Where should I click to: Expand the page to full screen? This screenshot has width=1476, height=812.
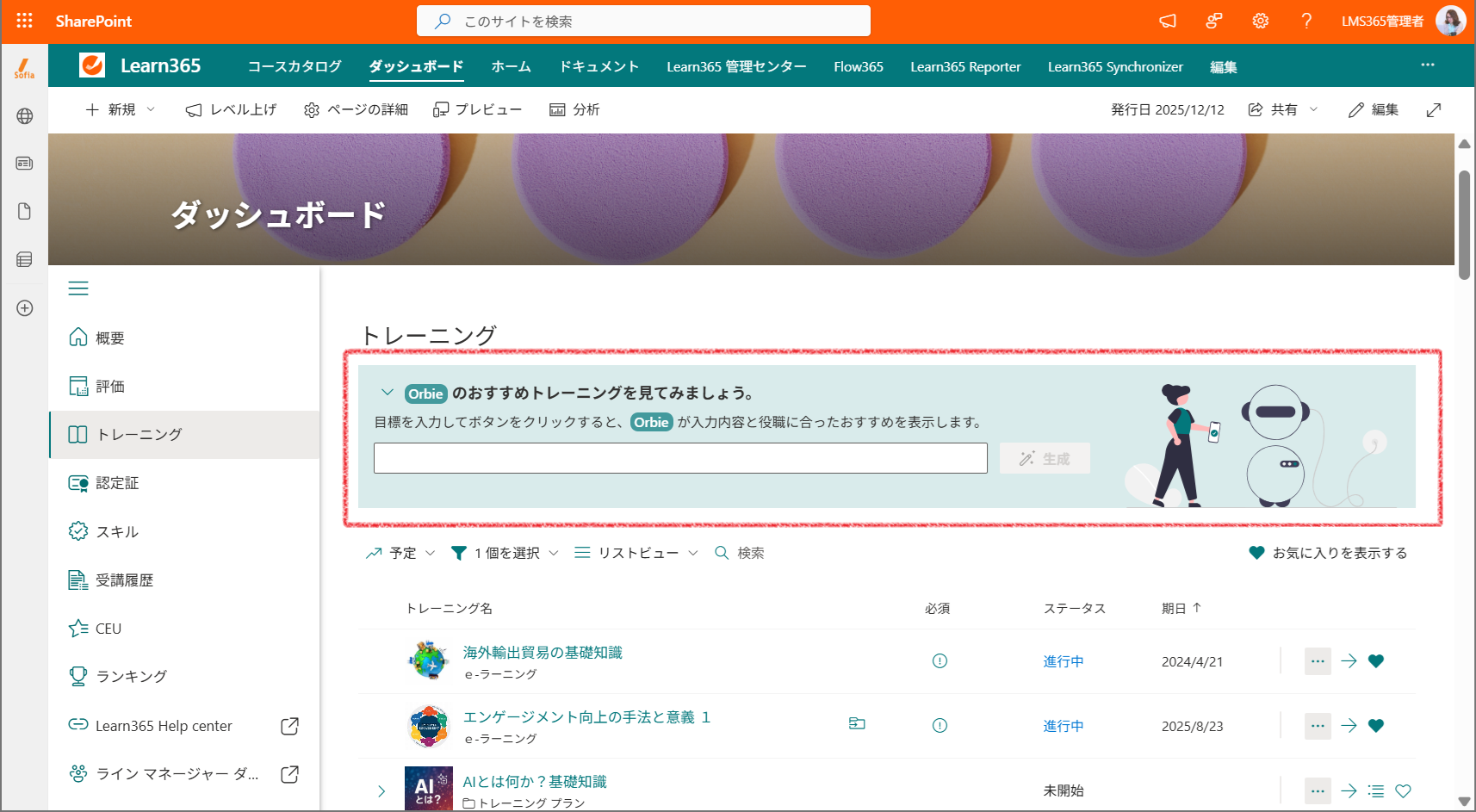(x=1434, y=109)
